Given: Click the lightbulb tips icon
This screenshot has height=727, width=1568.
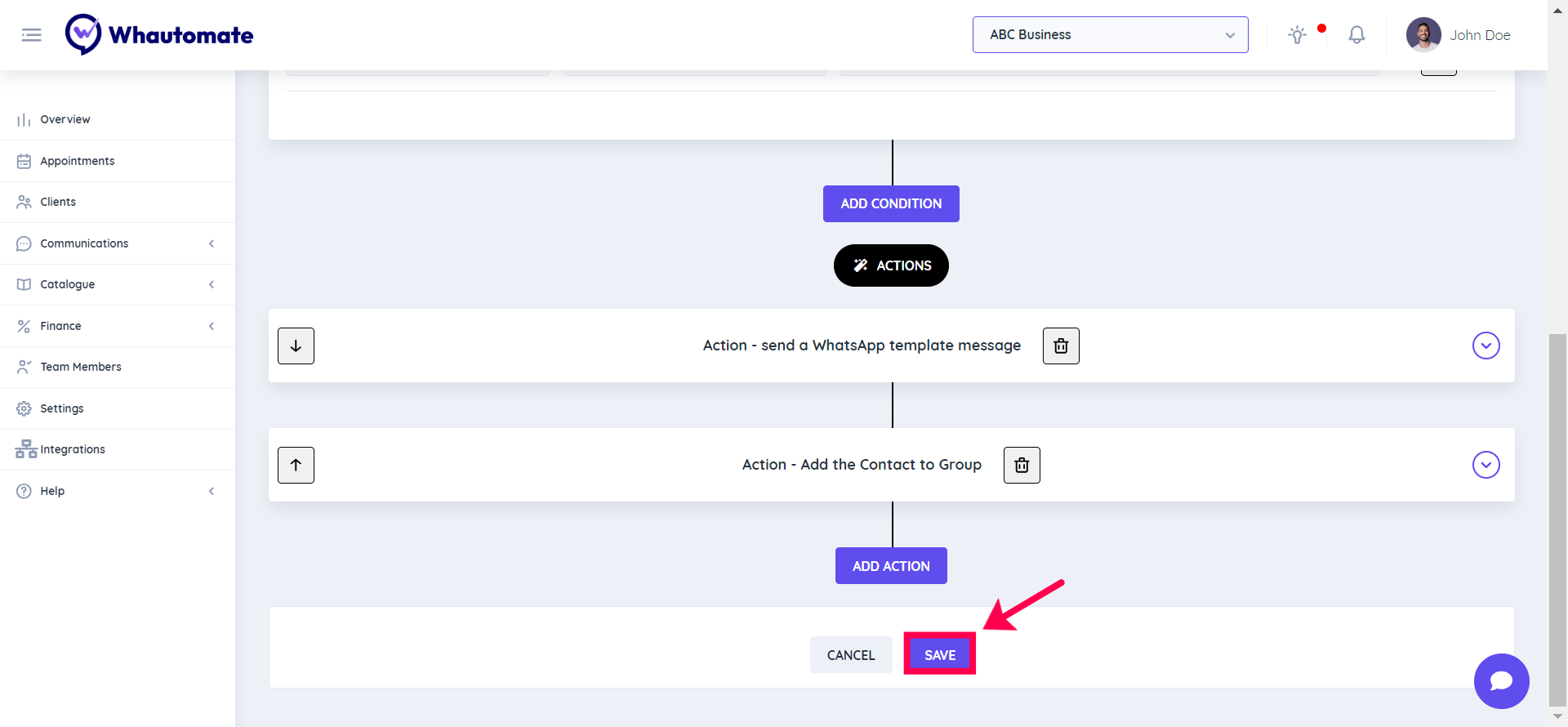Looking at the screenshot, I should click(1297, 35).
